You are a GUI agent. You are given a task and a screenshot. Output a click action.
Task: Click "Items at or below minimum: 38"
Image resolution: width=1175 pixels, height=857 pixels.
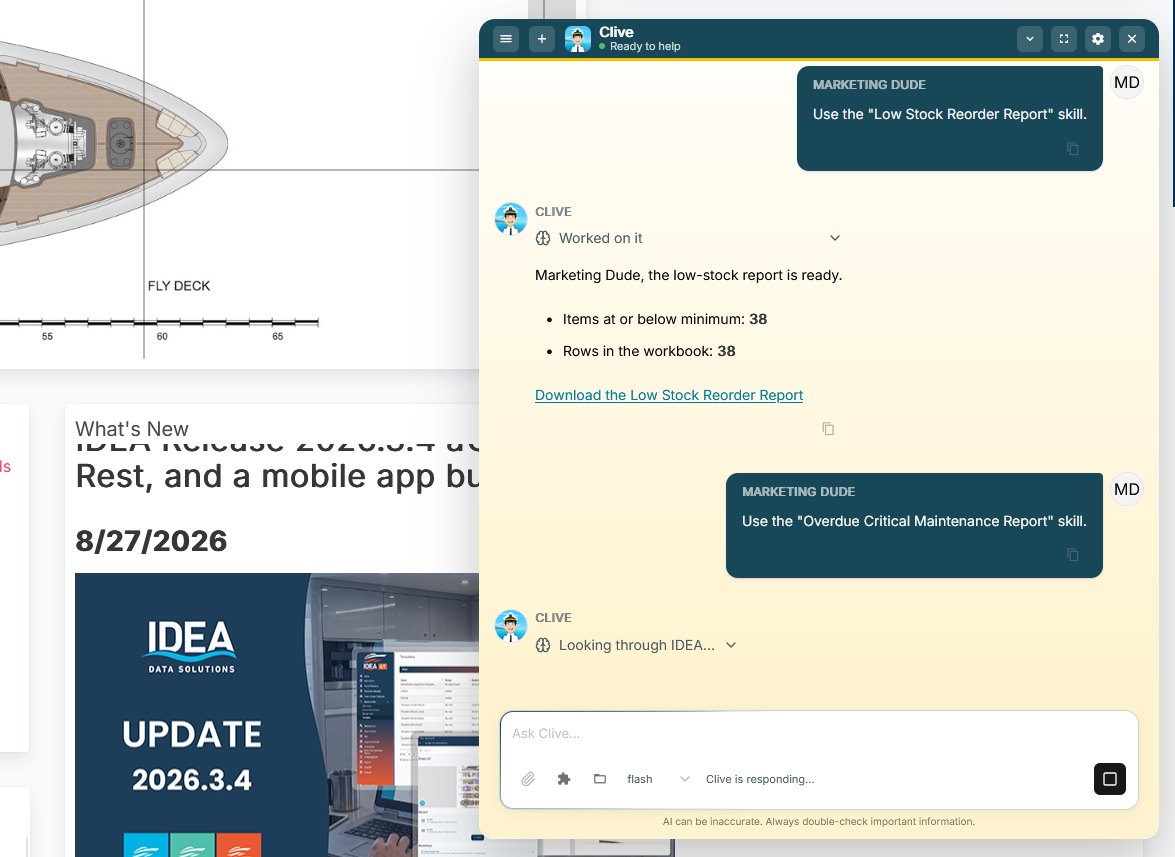pyautogui.click(x=665, y=319)
